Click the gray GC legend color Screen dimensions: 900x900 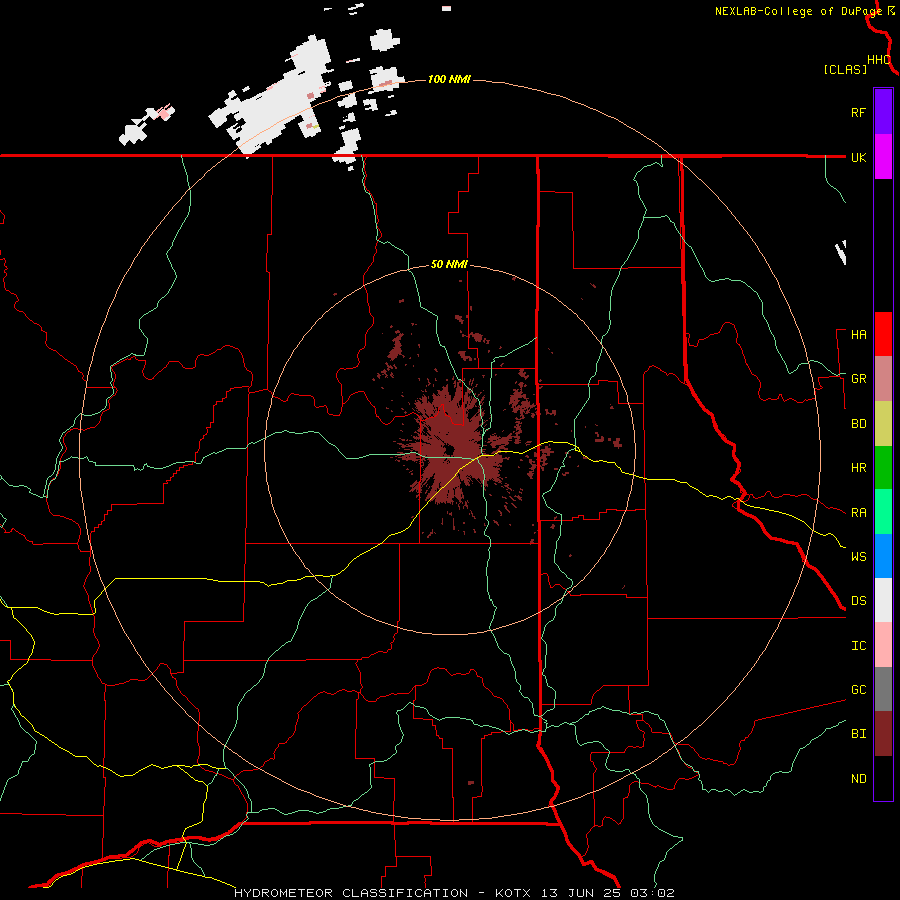click(883, 689)
